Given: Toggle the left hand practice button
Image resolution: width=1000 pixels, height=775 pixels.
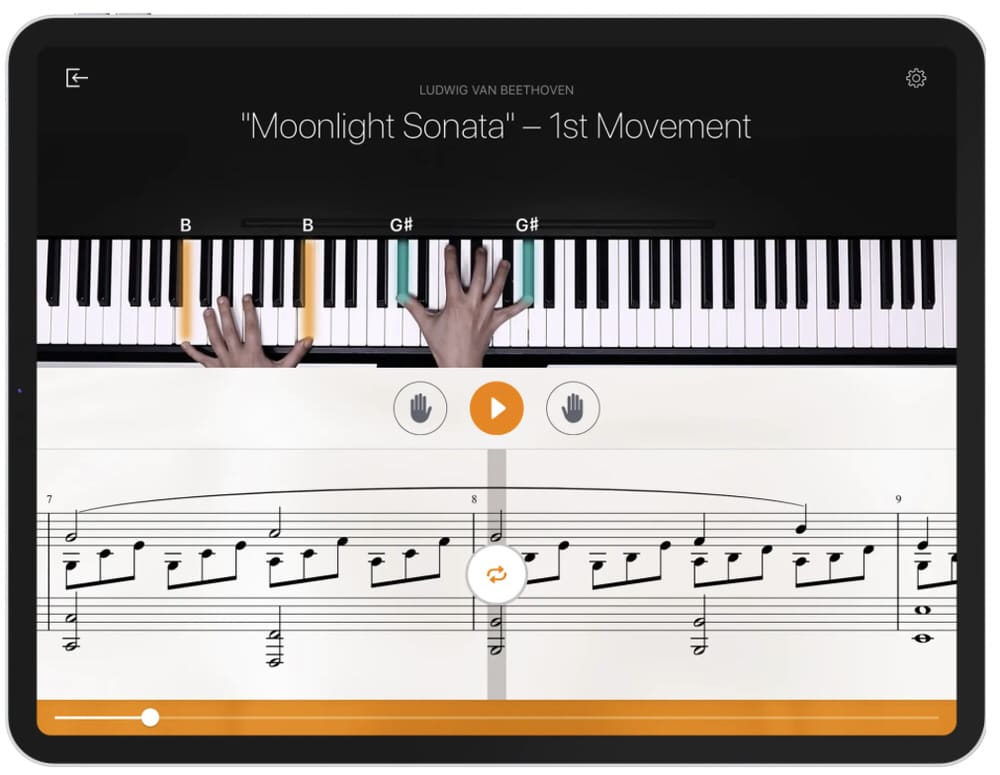Looking at the screenshot, I should point(420,408).
